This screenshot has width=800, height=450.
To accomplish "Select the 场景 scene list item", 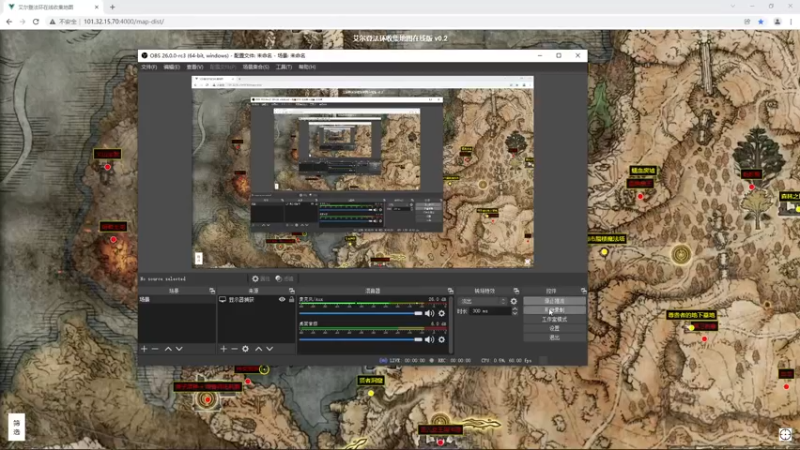I will (x=177, y=299).
